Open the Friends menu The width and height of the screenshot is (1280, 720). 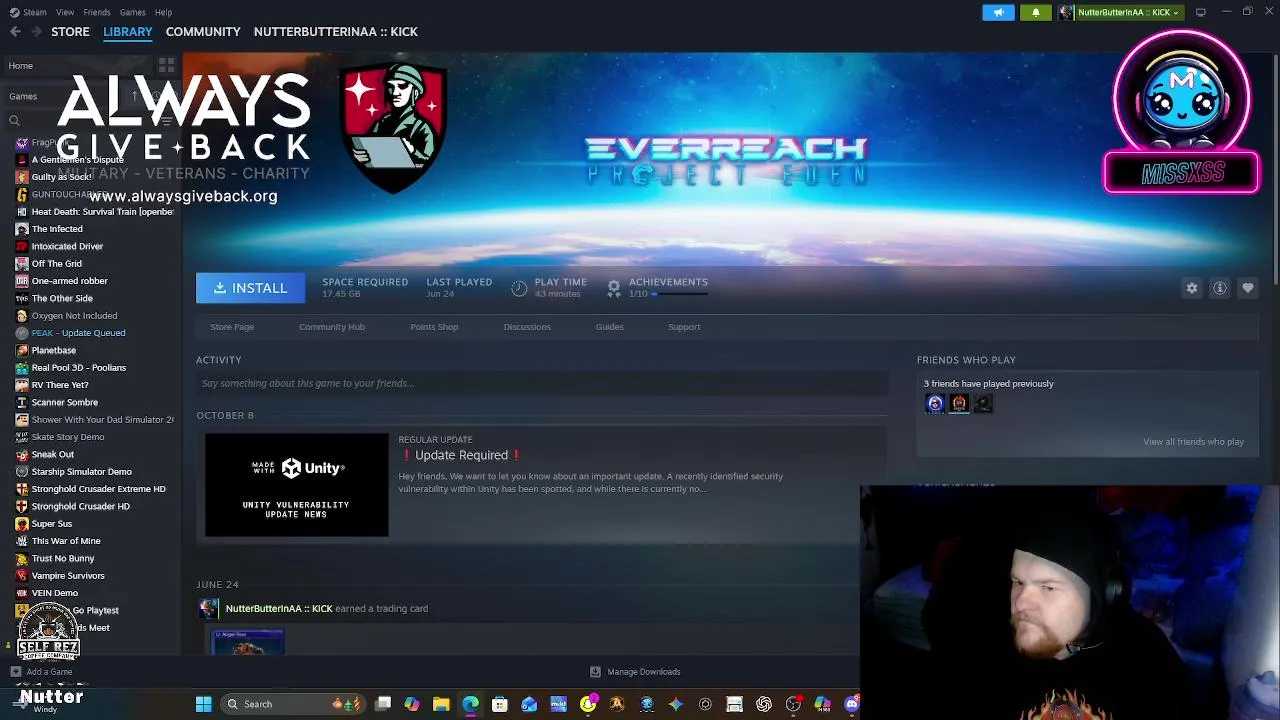point(97,12)
